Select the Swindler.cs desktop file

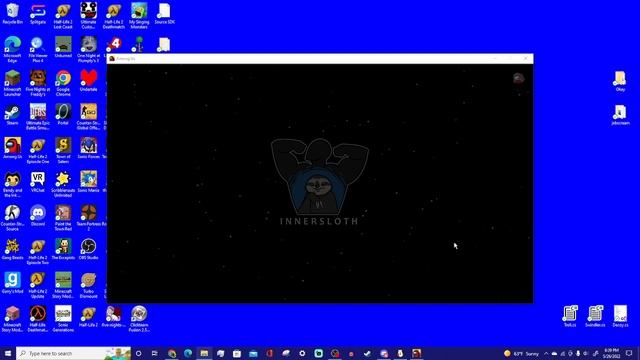point(595,316)
